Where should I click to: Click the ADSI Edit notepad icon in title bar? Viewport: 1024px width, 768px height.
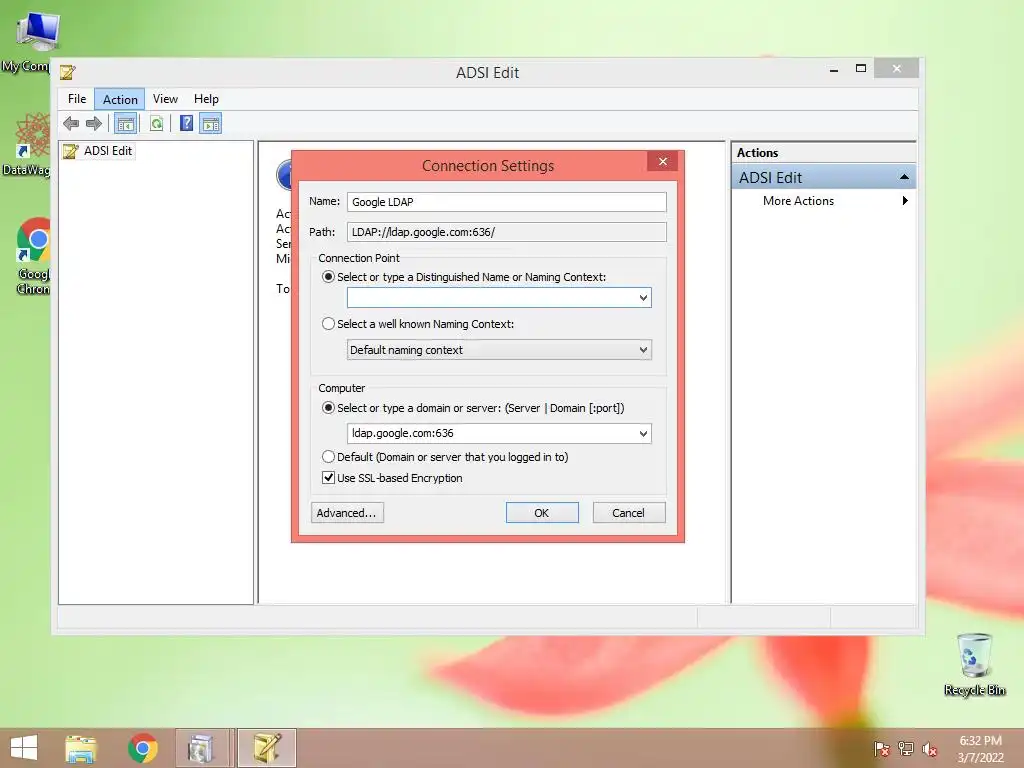pyautogui.click(x=68, y=72)
